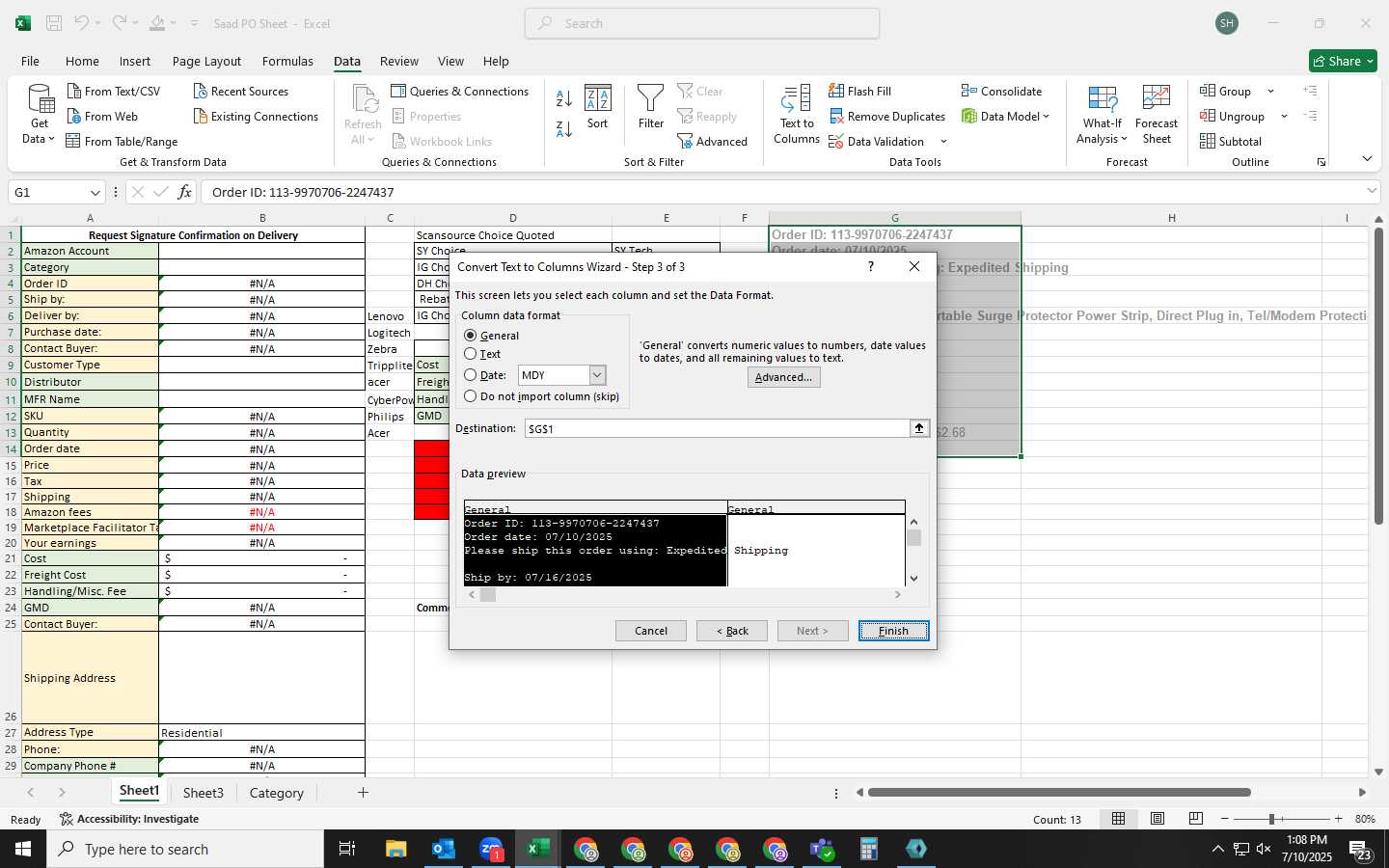The image size is (1389, 868).
Task: Click the Destination input field
Action: click(x=717, y=428)
